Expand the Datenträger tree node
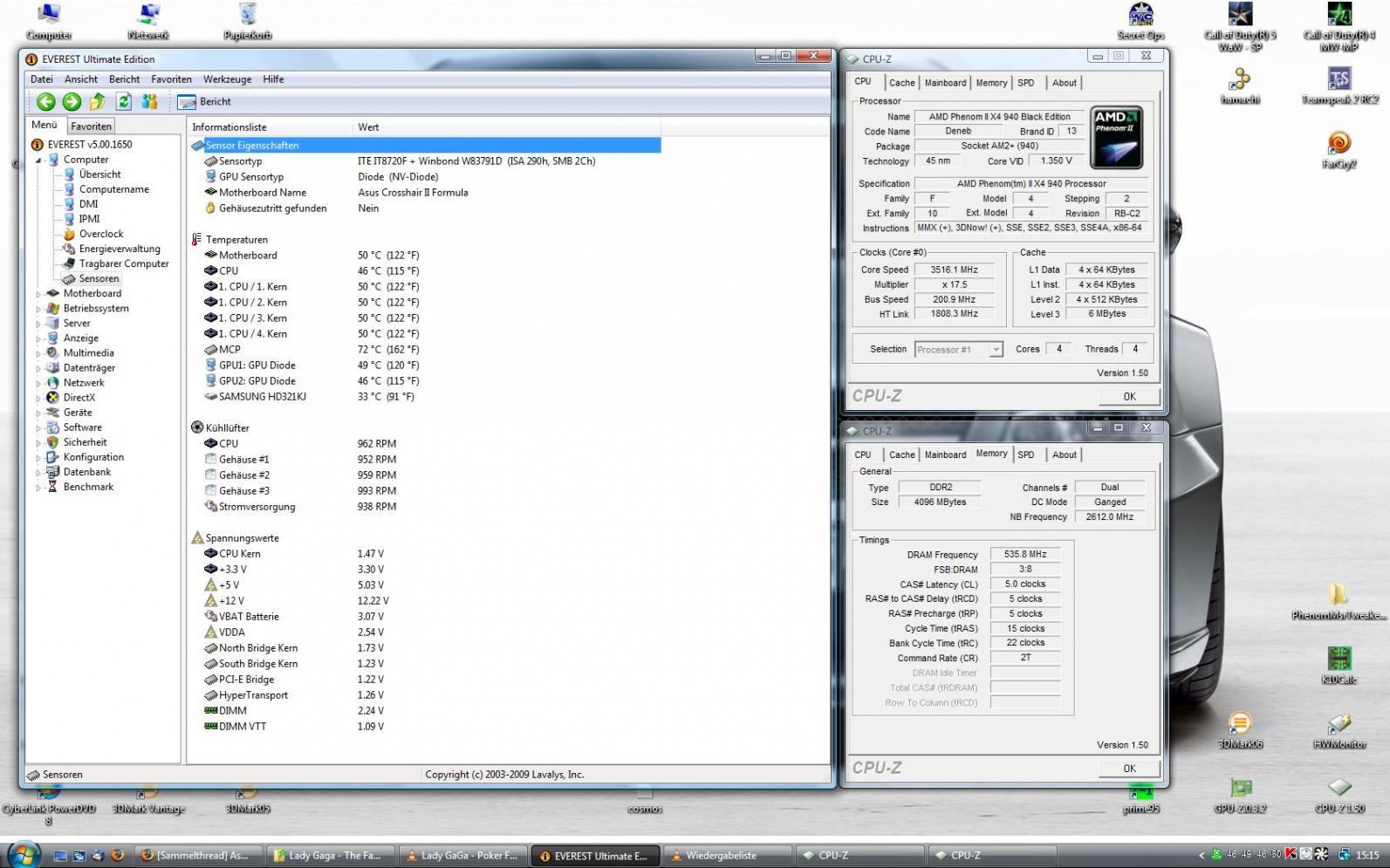The image size is (1390, 868). (x=38, y=368)
